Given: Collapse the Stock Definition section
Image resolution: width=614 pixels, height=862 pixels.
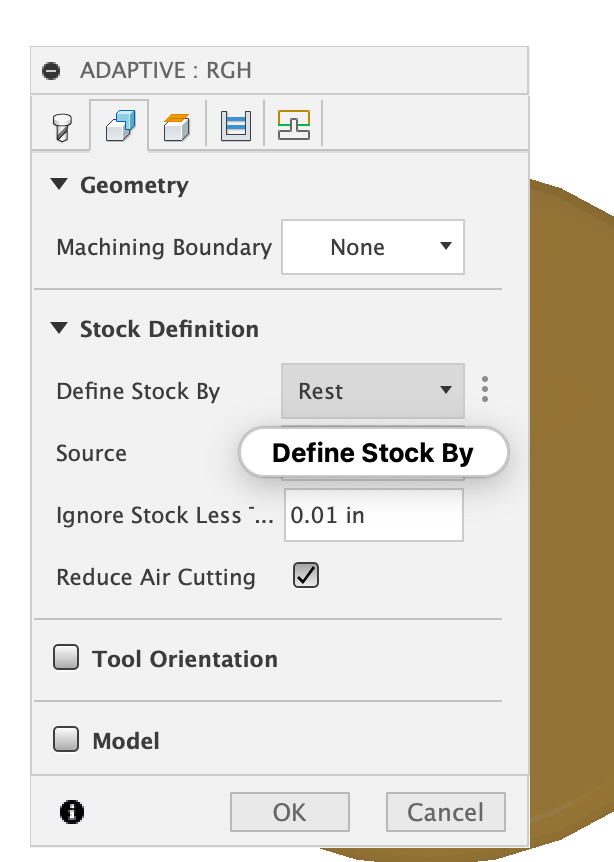Looking at the screenshot, I should point(59,328).
